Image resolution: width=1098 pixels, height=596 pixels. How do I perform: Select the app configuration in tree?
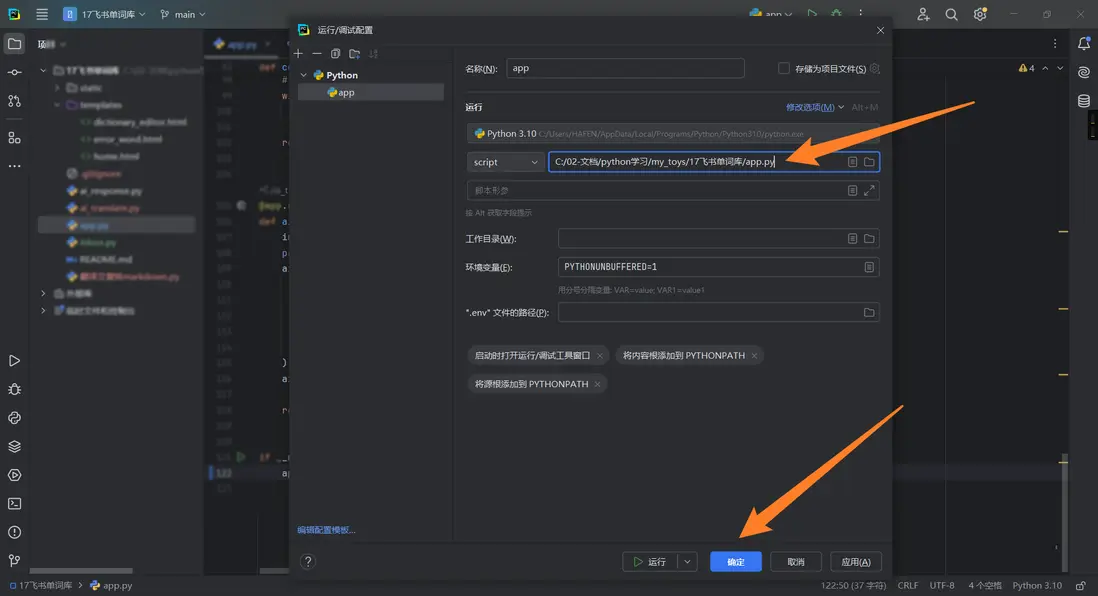(346, 92)
